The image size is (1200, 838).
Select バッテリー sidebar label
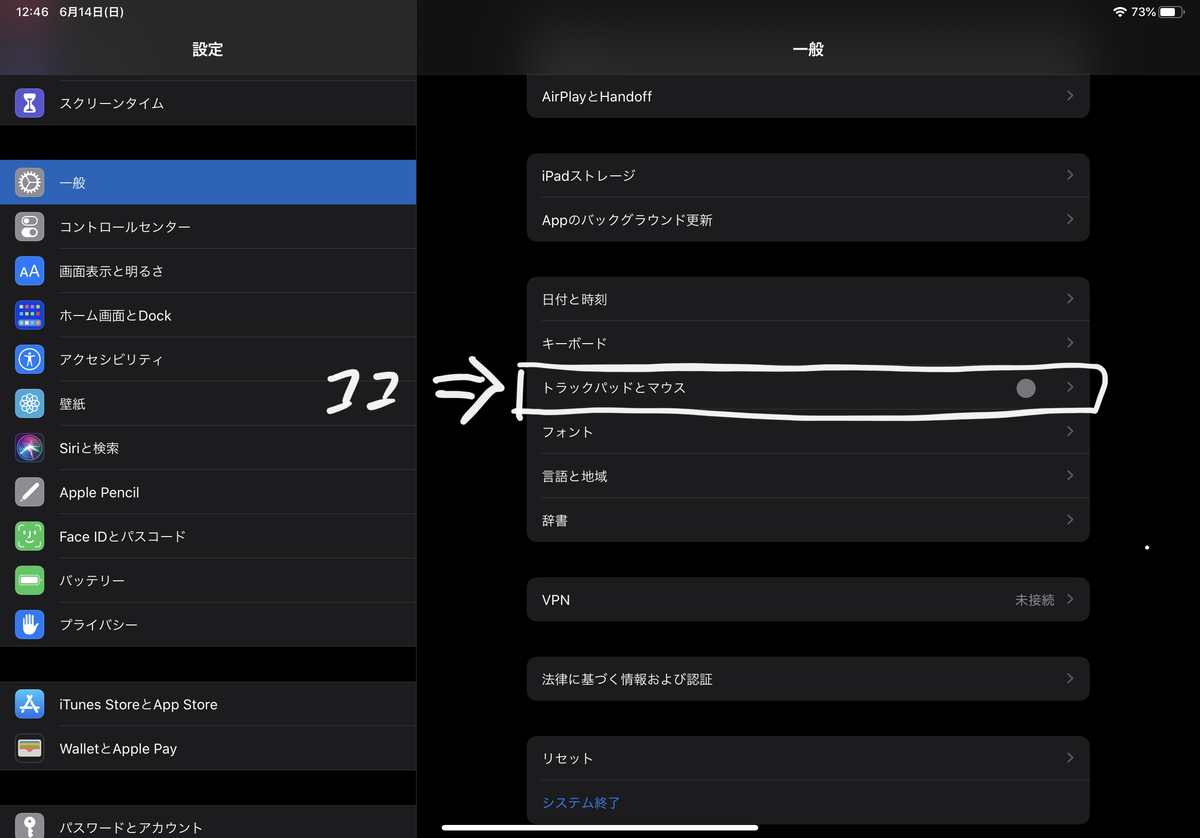[92, 580]
